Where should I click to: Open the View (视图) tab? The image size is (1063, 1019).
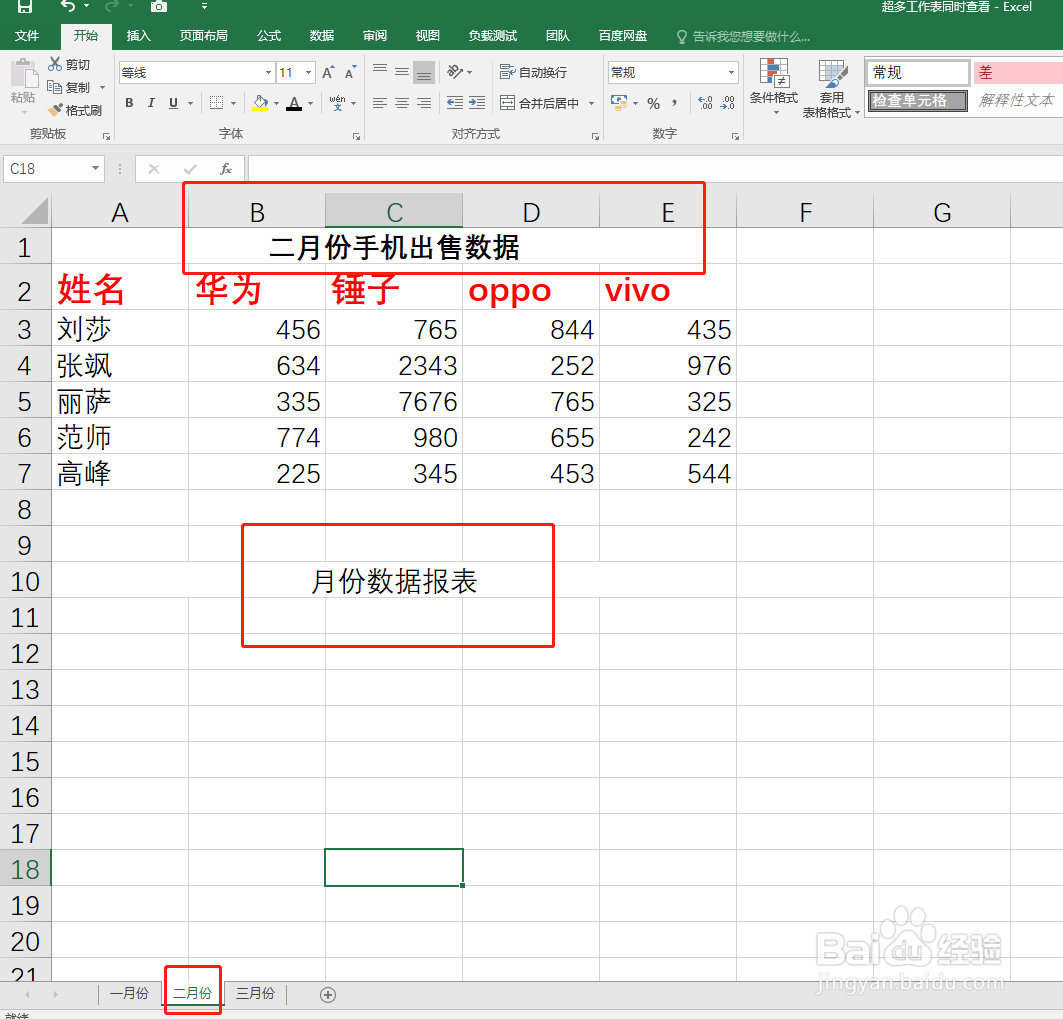tap(427, 36)
